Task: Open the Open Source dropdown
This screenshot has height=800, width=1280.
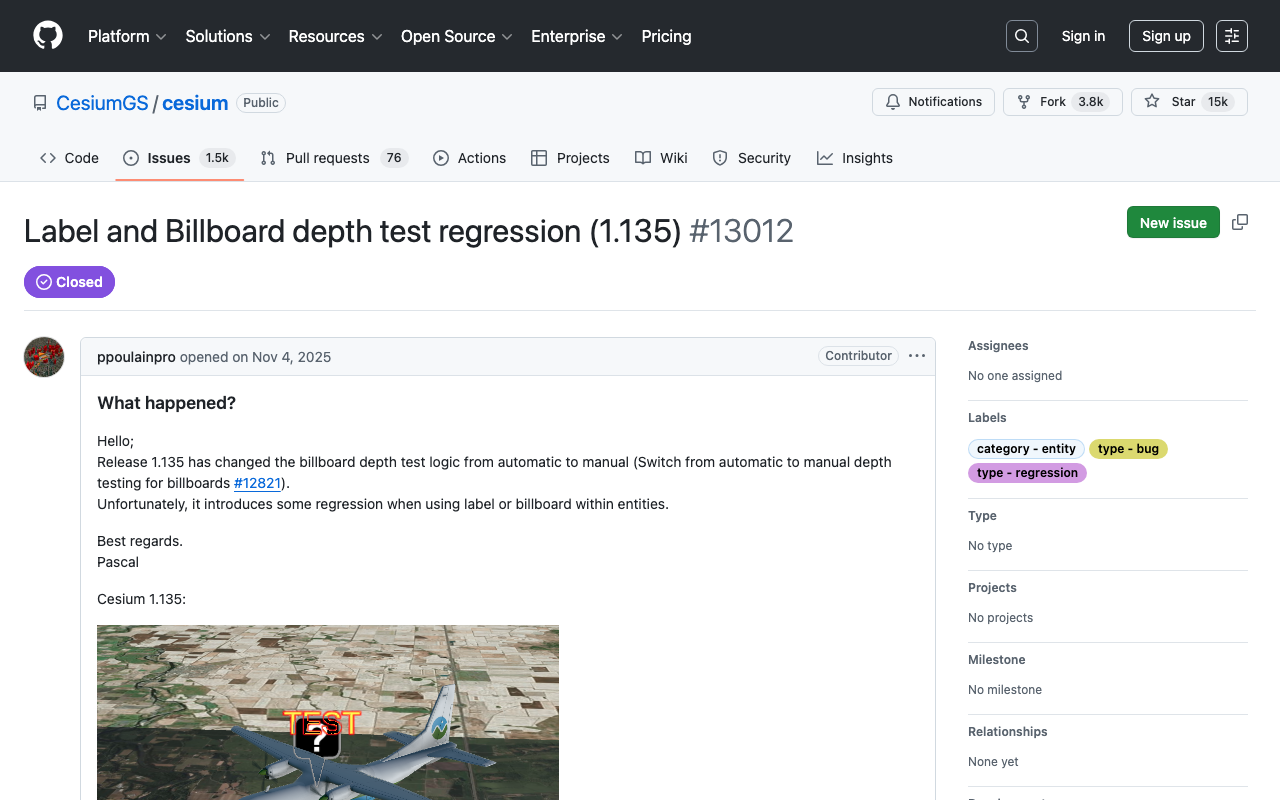Action: (x=456, y=36)
